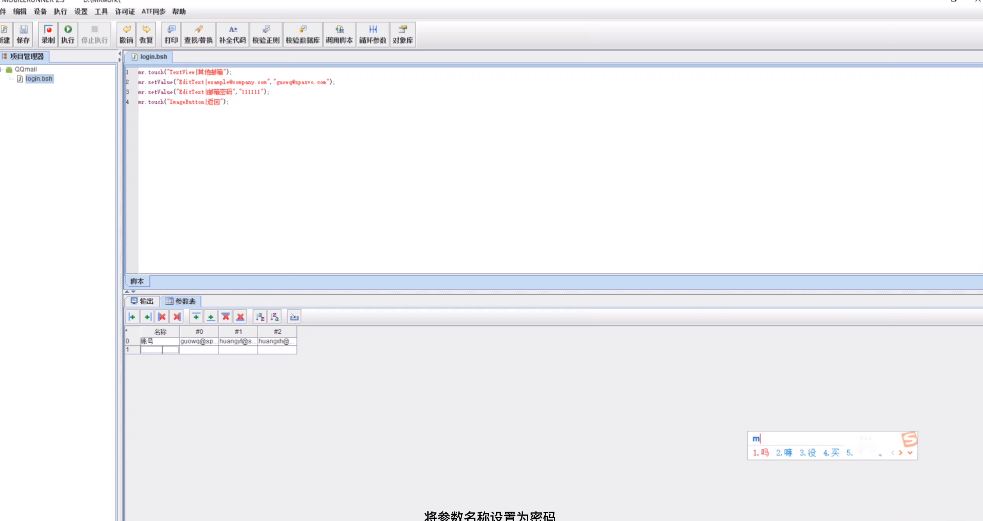The image size is (983, 521).
Task: Click the 调用脚本 call script icon
Action: coord(339,34)
